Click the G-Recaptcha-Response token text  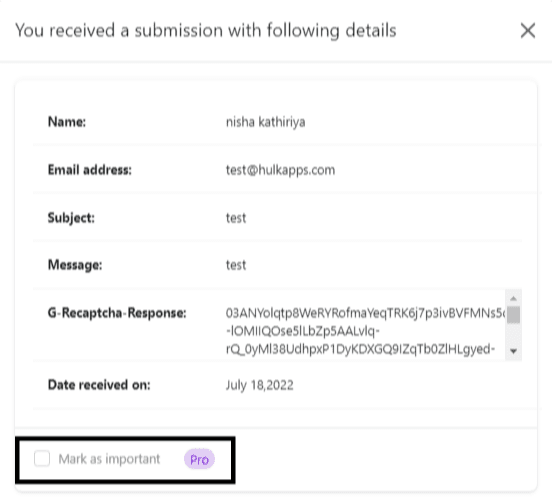click(365, 331)
